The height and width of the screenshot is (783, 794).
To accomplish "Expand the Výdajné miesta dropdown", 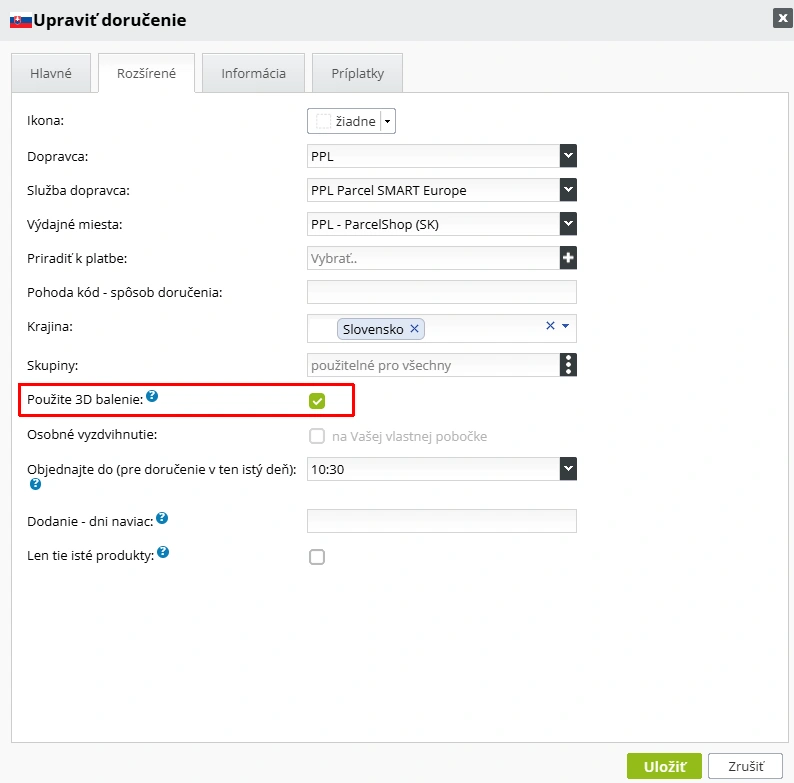I will point(568,224).
